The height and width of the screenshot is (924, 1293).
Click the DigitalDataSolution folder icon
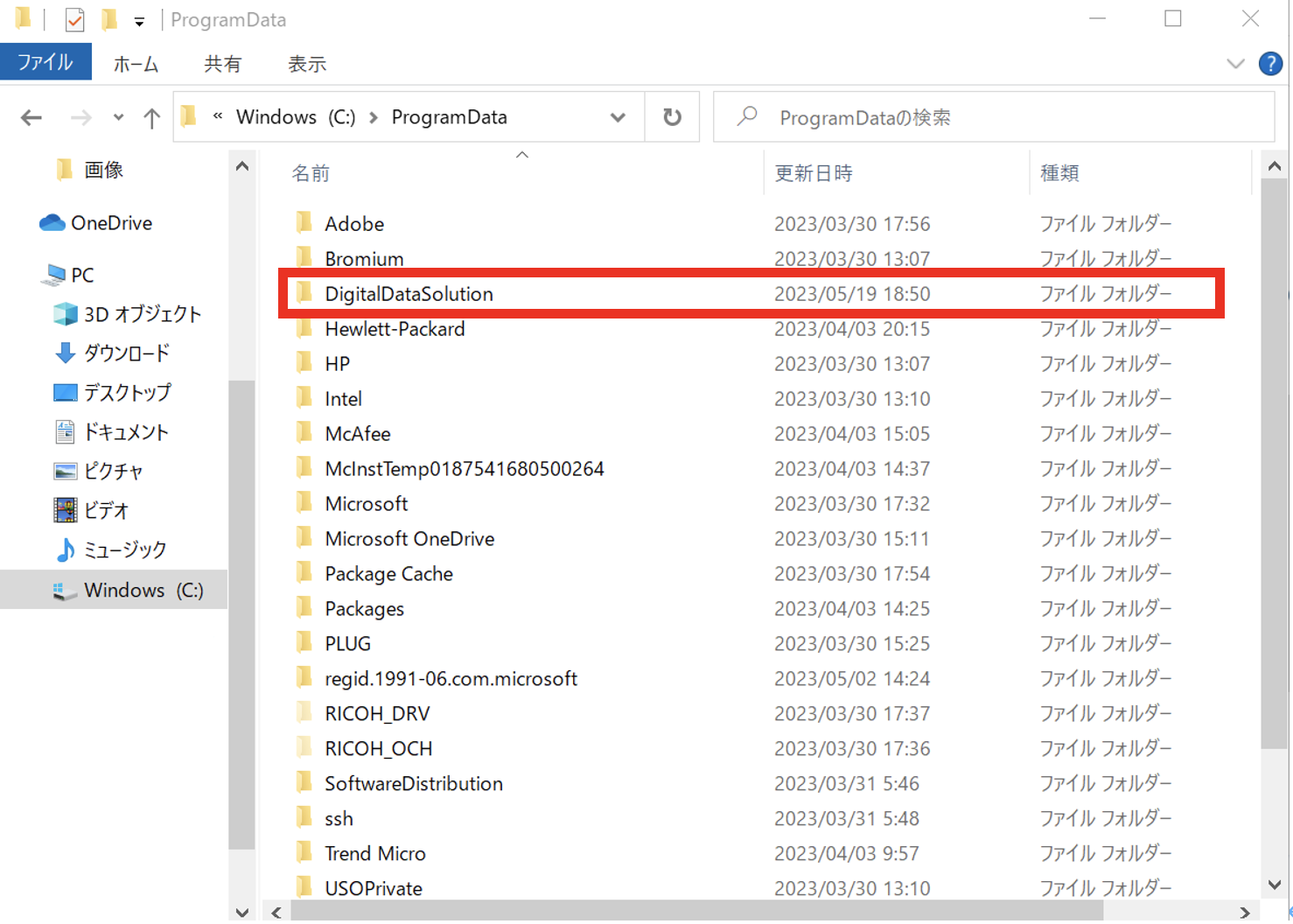point(304,292)
